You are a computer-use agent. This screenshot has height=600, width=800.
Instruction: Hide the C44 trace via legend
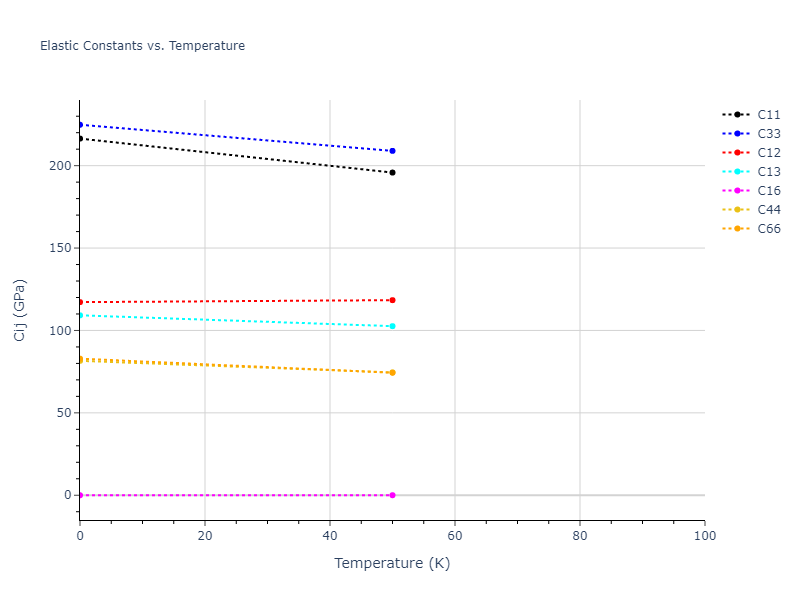click(x=768, y=210)
